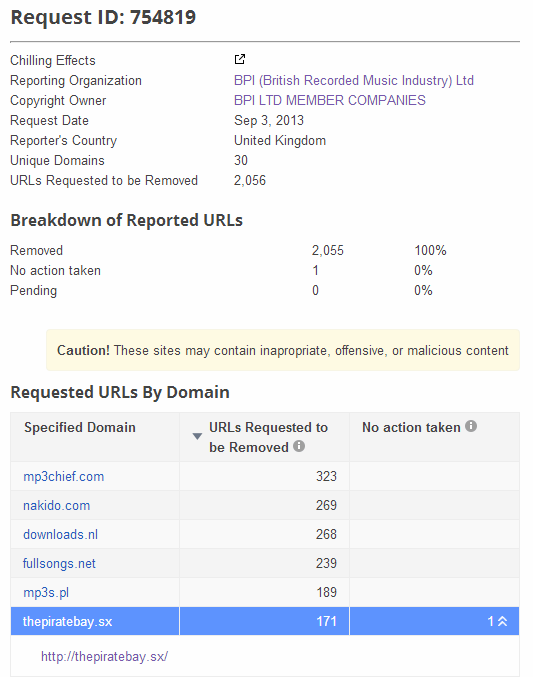
Task: Collapse thepiratebay.sx row with double chevron
Action: [x=502, y=621]
